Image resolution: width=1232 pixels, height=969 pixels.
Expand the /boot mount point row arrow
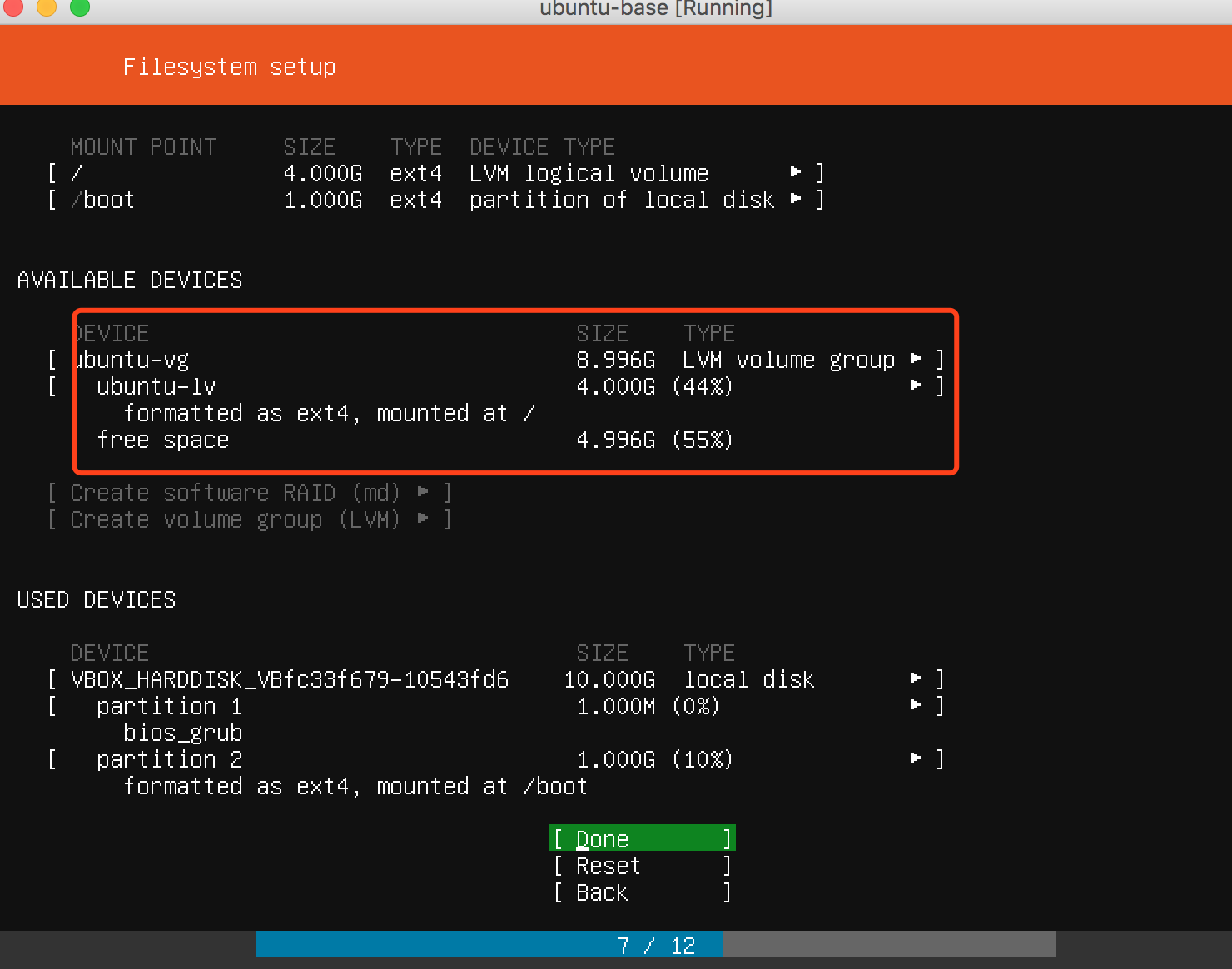pos(796,199)
